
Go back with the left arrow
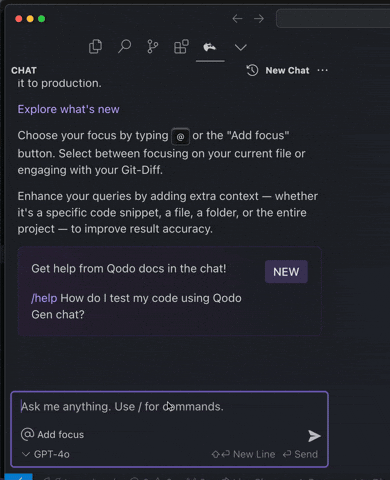point(237,19)
